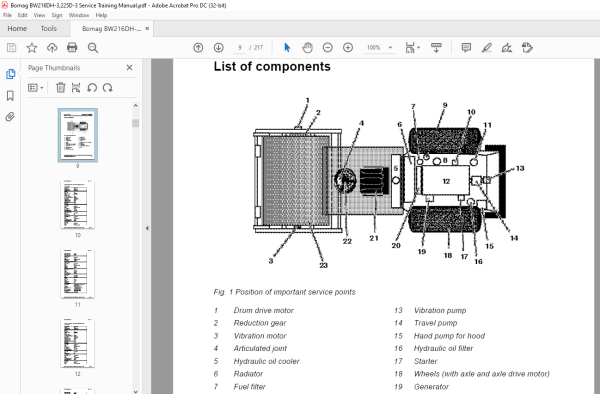Image resolution: width=600 pixels, height=394 pixels.
Task: Delete selected page with trash icon
Action: [x=60, y=88]
